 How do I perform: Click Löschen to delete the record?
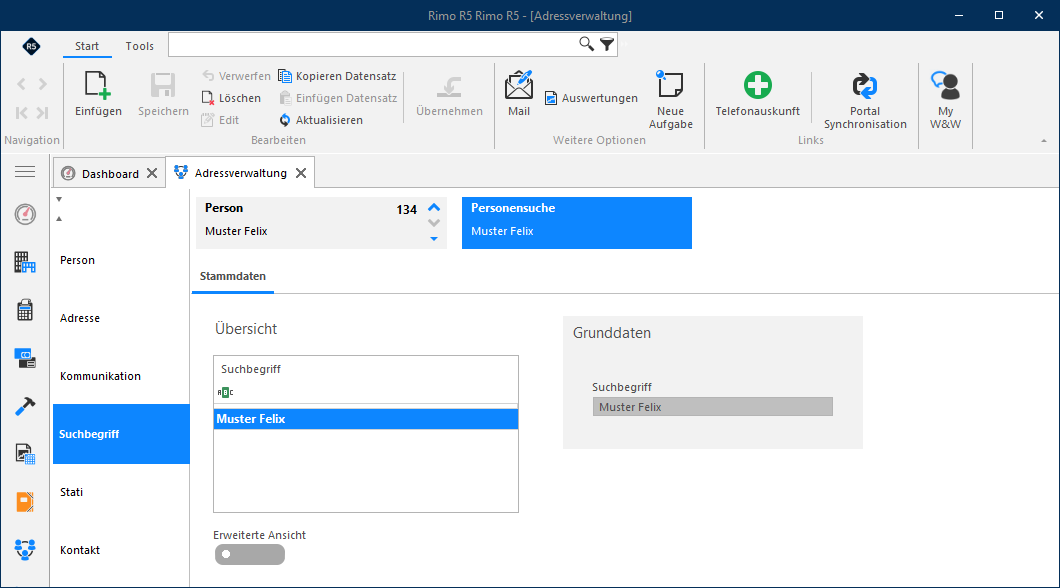231,98
